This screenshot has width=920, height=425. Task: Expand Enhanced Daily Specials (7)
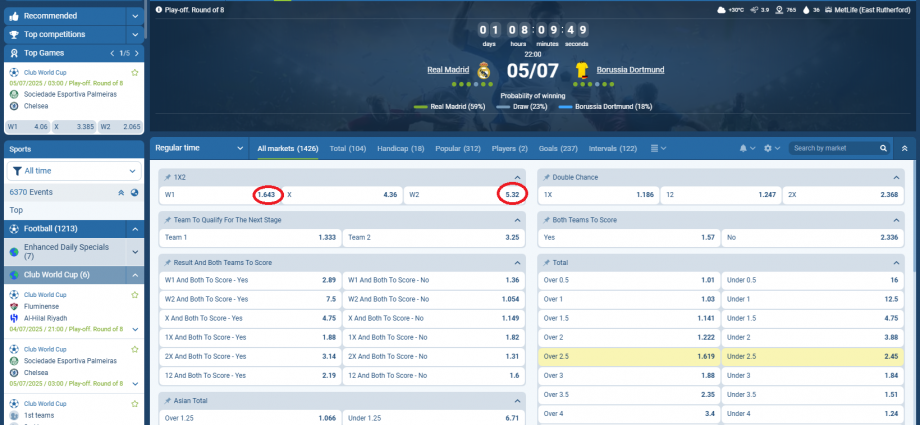click(134, 252)
